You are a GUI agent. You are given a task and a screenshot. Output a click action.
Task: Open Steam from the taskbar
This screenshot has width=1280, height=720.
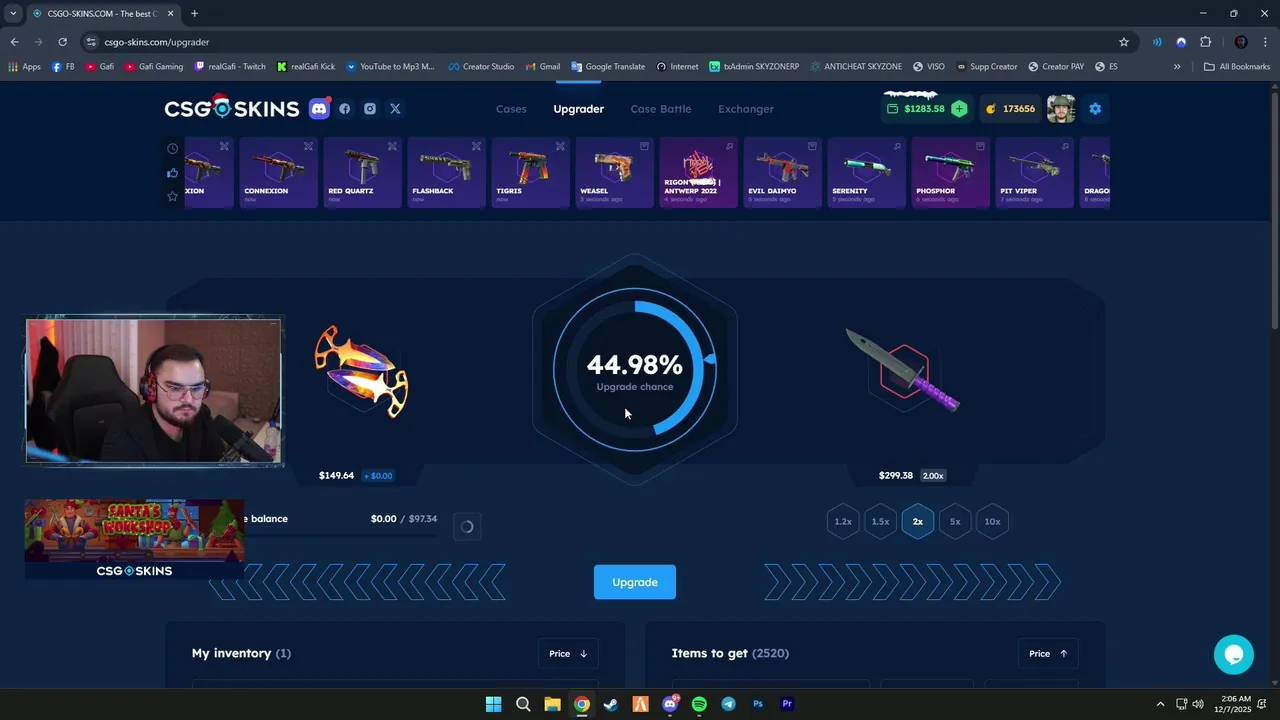[611, 704]
